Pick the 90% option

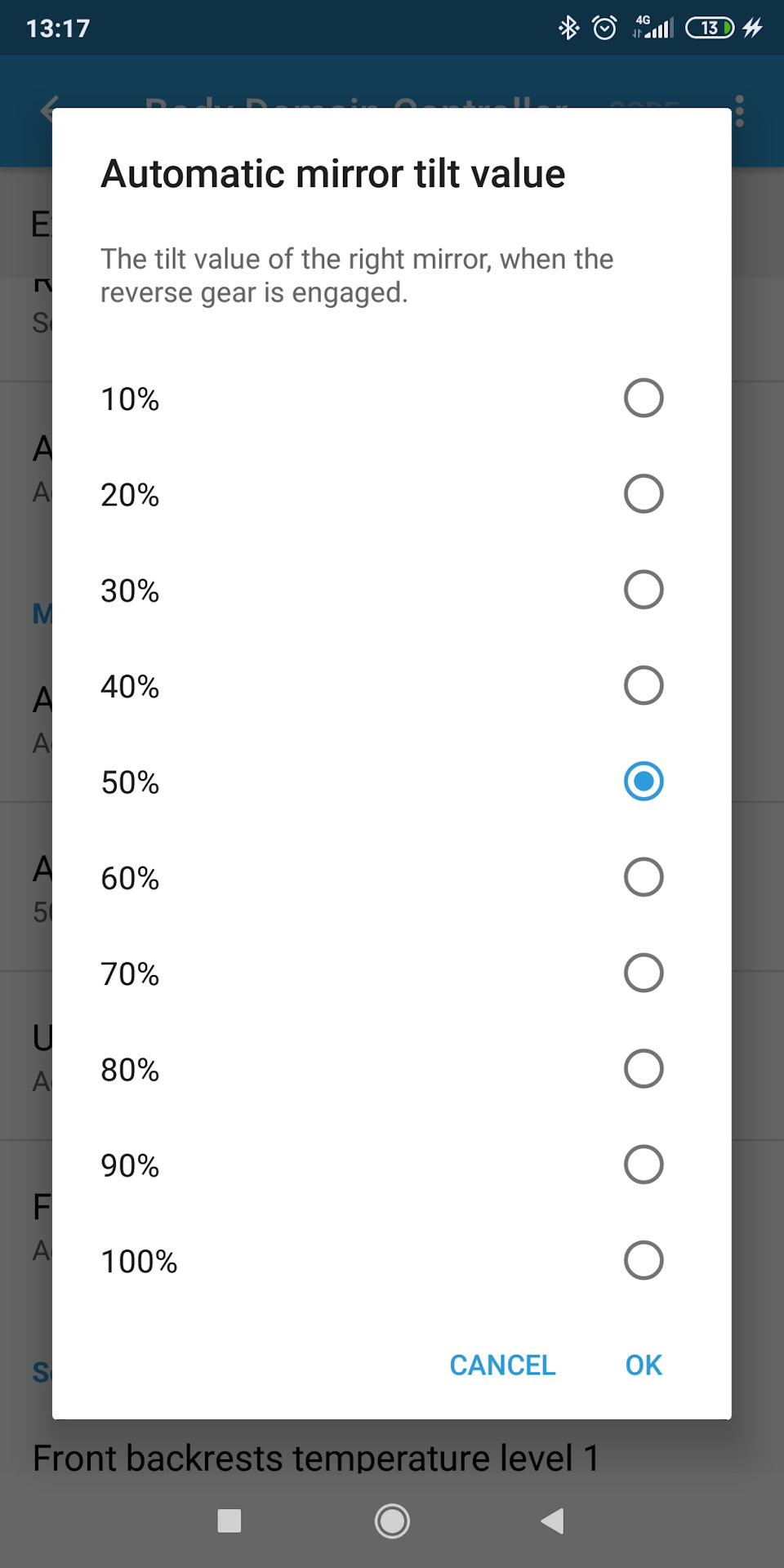643,1165
